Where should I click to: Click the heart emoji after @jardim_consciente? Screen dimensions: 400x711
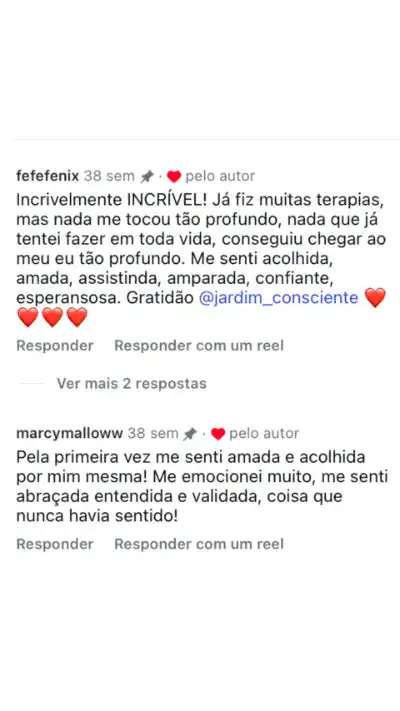click(x=375, y=298)
